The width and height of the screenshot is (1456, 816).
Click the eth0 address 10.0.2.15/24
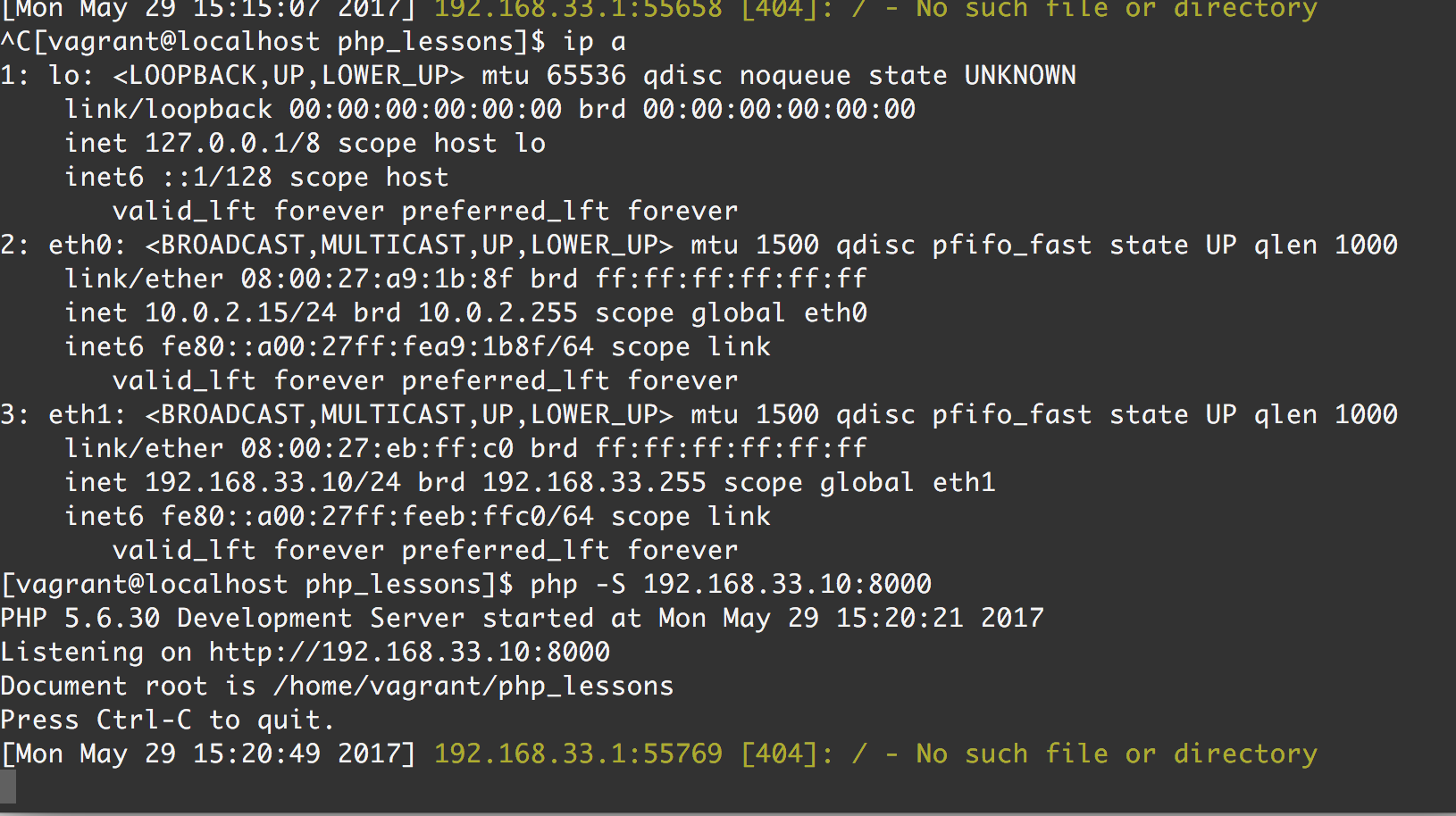point(240,313)
